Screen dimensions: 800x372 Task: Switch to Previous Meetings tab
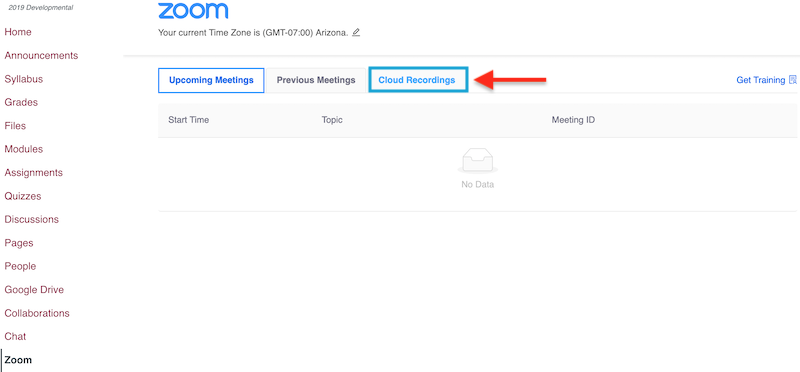316,80
